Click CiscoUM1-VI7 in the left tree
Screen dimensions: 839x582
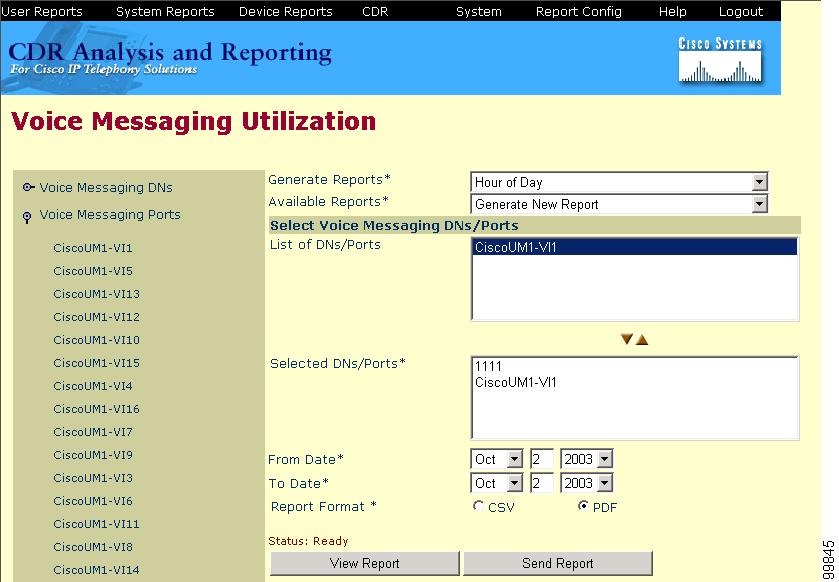93,432
